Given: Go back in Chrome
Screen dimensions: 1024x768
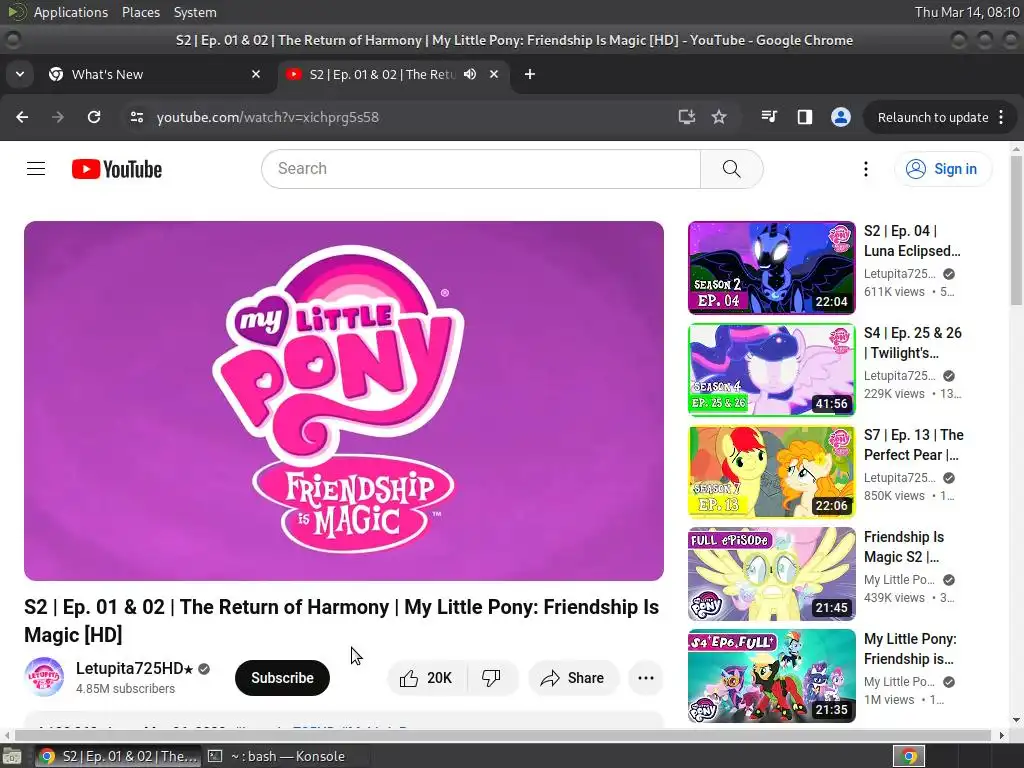Looking at the screenshot, I should [x=22, y=117].
